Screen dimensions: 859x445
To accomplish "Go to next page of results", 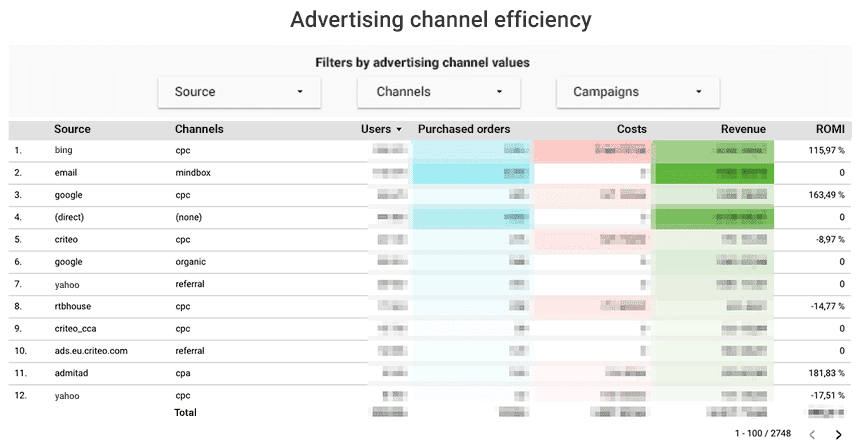I will point(838,434).
